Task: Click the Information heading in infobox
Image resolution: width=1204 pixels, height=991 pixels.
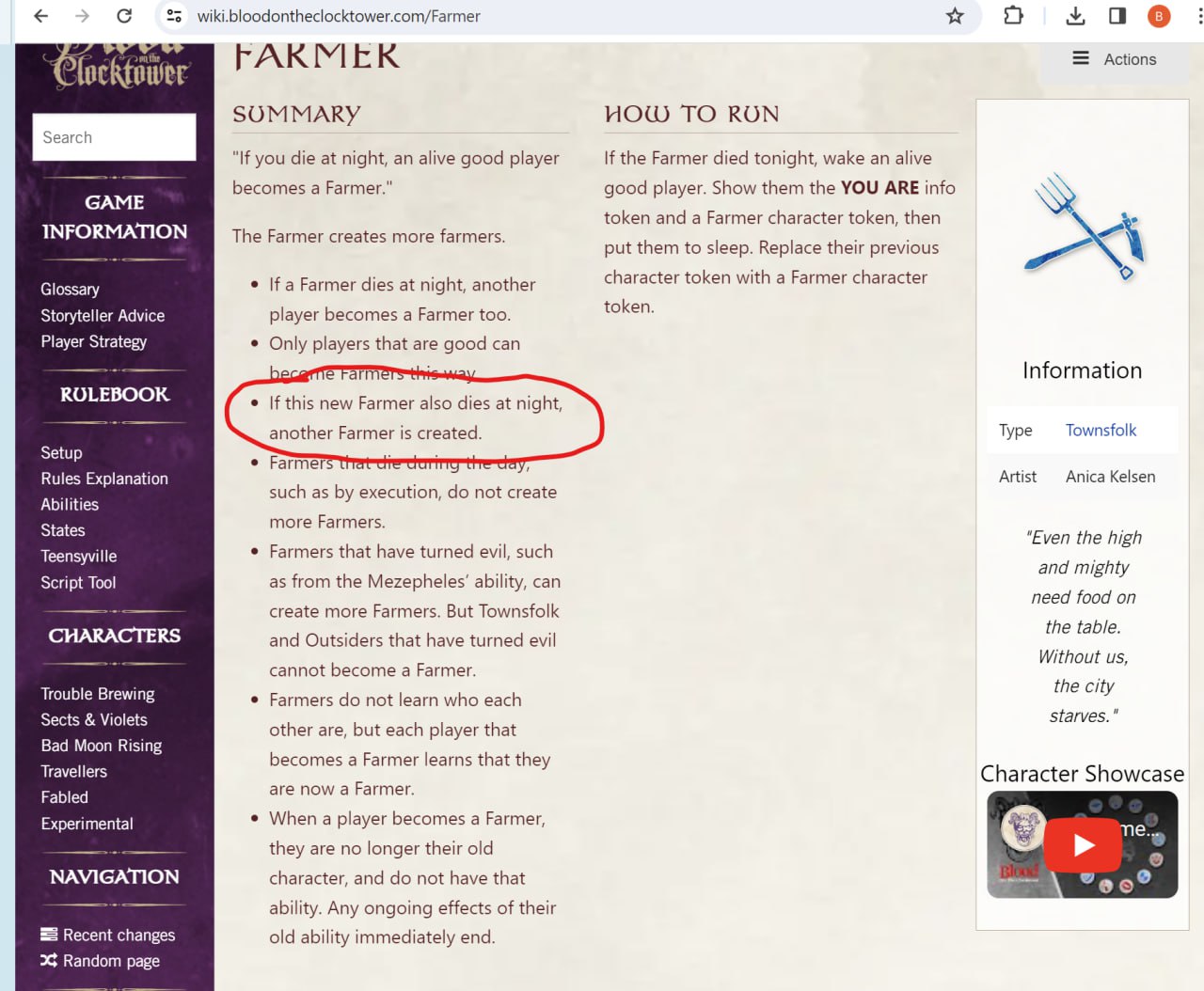Action: pos(1082,370)
